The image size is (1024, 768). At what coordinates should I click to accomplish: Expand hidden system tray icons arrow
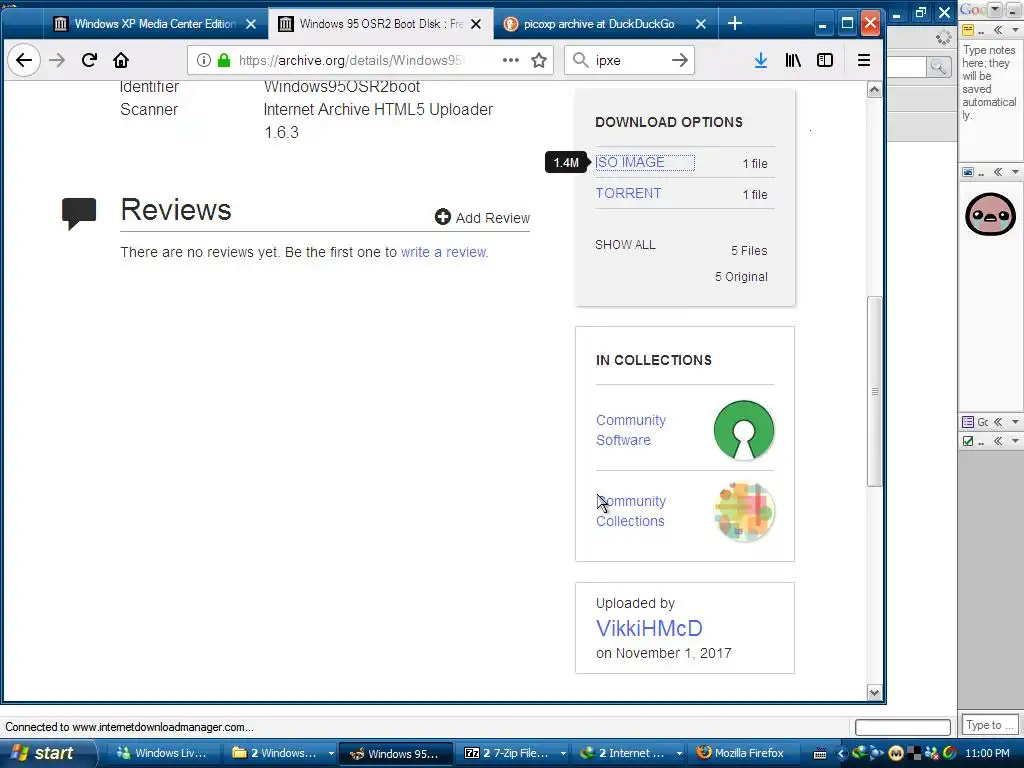[x=840, y=754]
